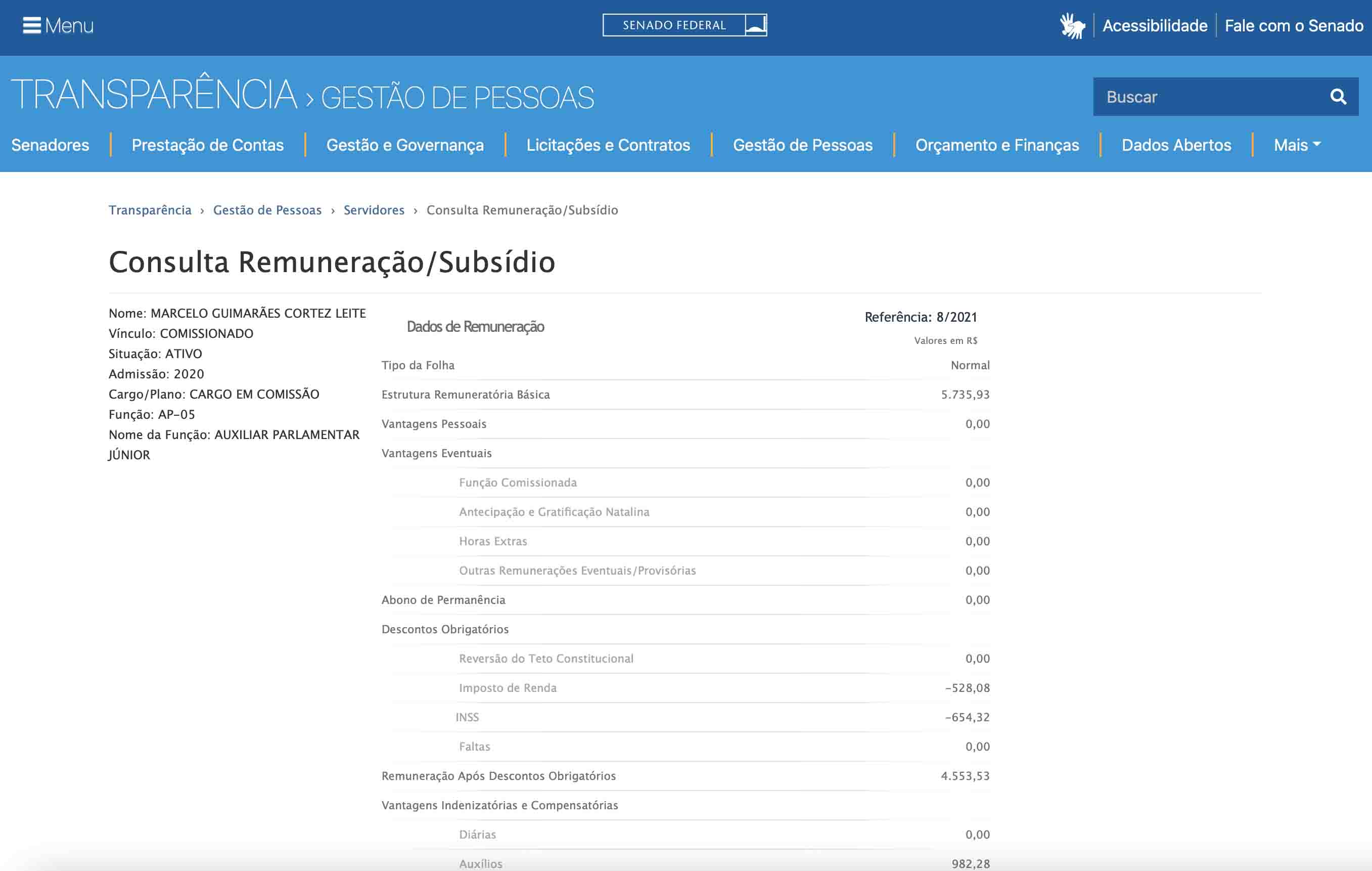Click the Transparência breadcrumb link

(150, 210)
